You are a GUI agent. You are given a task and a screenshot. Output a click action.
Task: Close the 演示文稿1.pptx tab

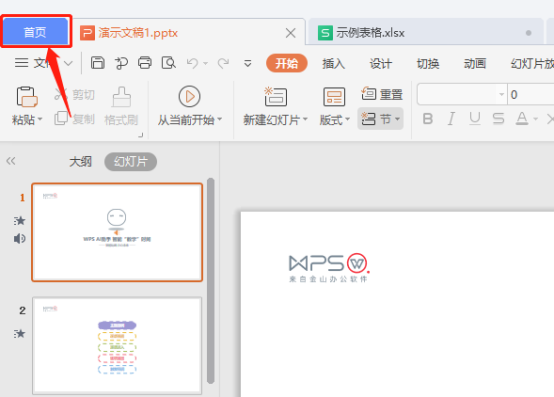290,33
